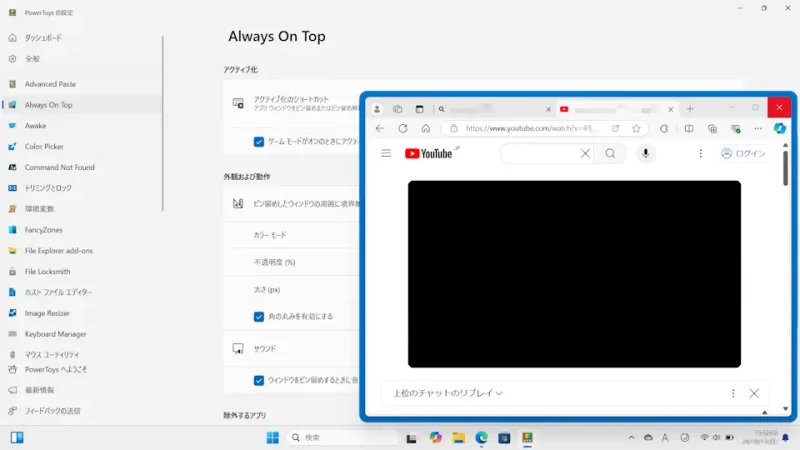Click the YouTube voice search microphone
The height and width of the screenshot is (450, 800).
[x=646, y=153]
